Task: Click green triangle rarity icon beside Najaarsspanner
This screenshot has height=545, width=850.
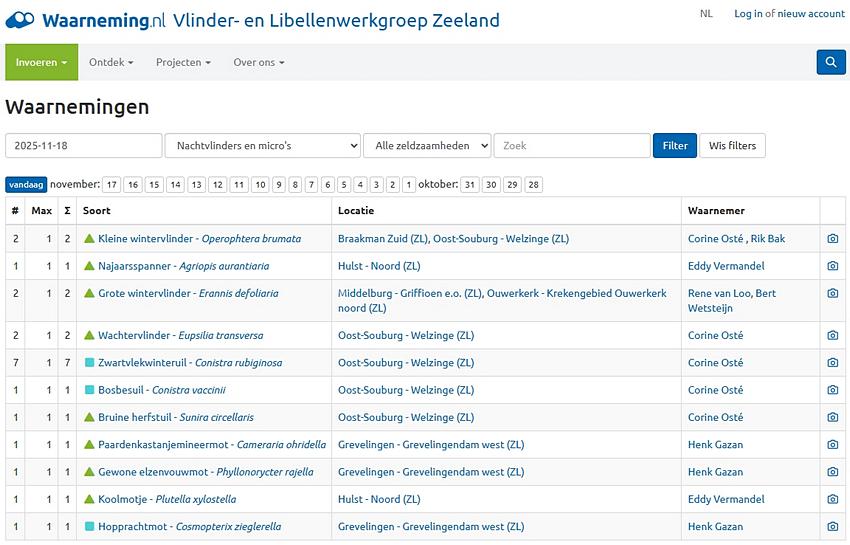Action: pos(89,266)
